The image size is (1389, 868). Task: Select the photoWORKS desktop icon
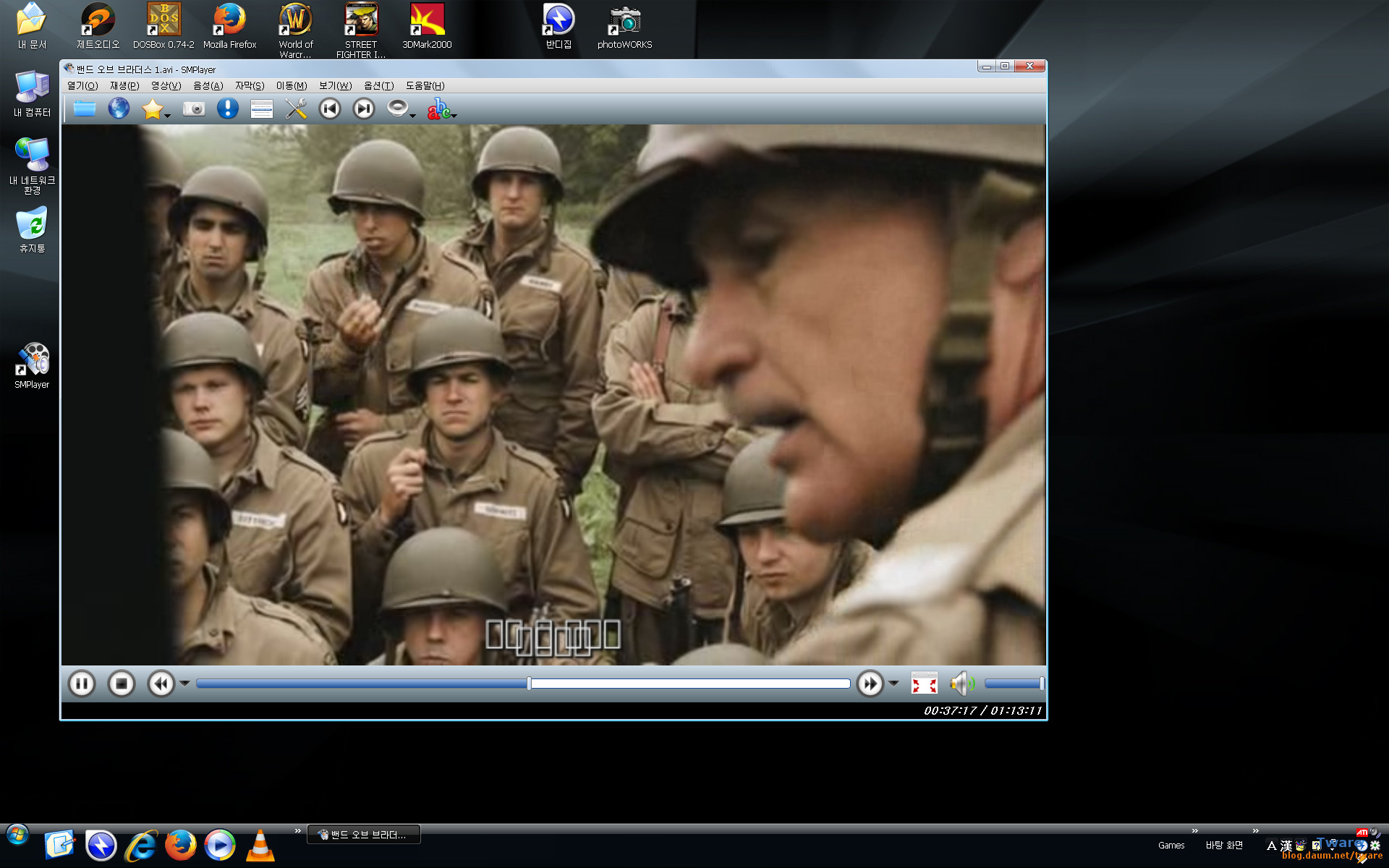pyautogui.click(x=624, y=26)
